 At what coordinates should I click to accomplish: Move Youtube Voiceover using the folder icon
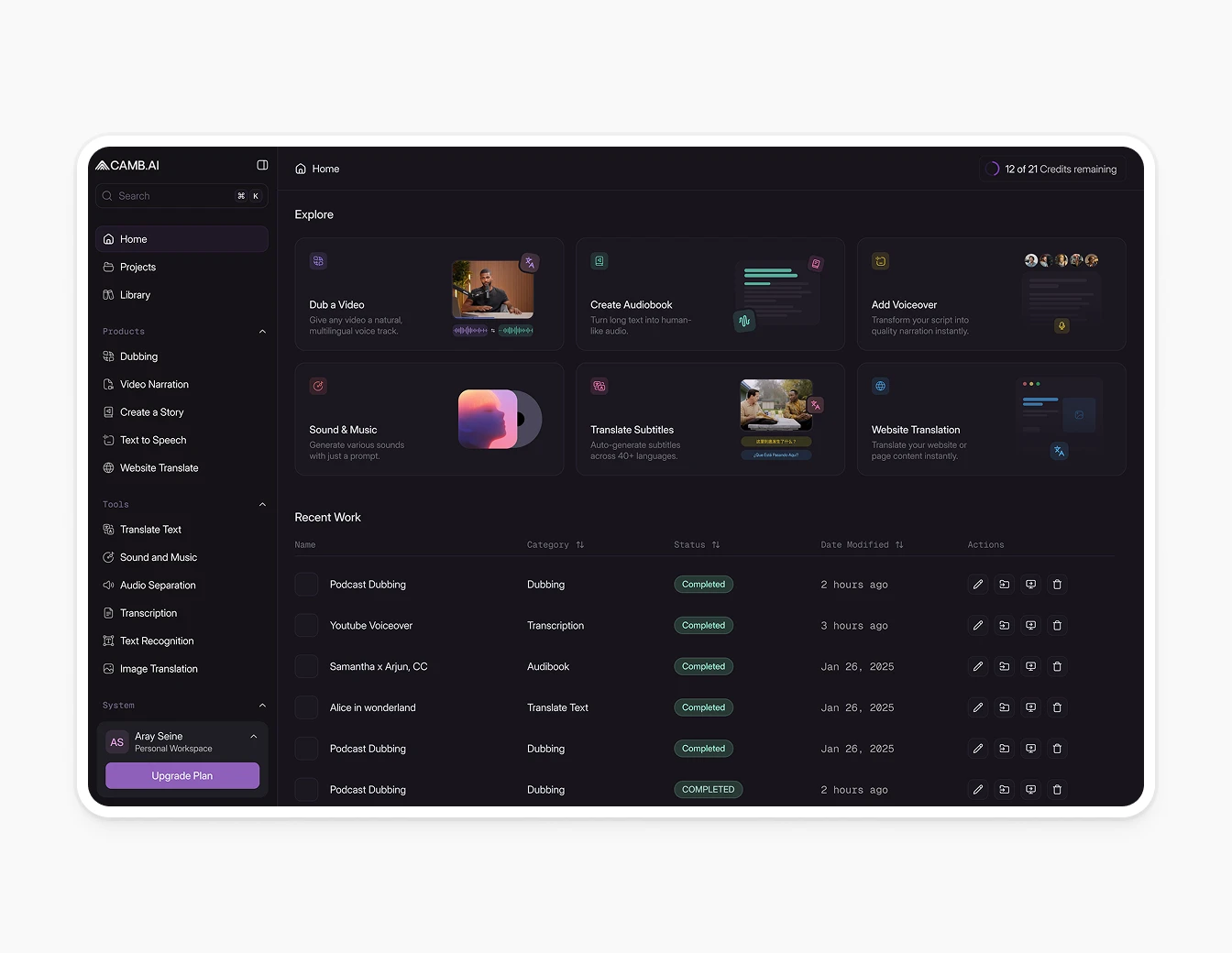[x=1004, y=625]
